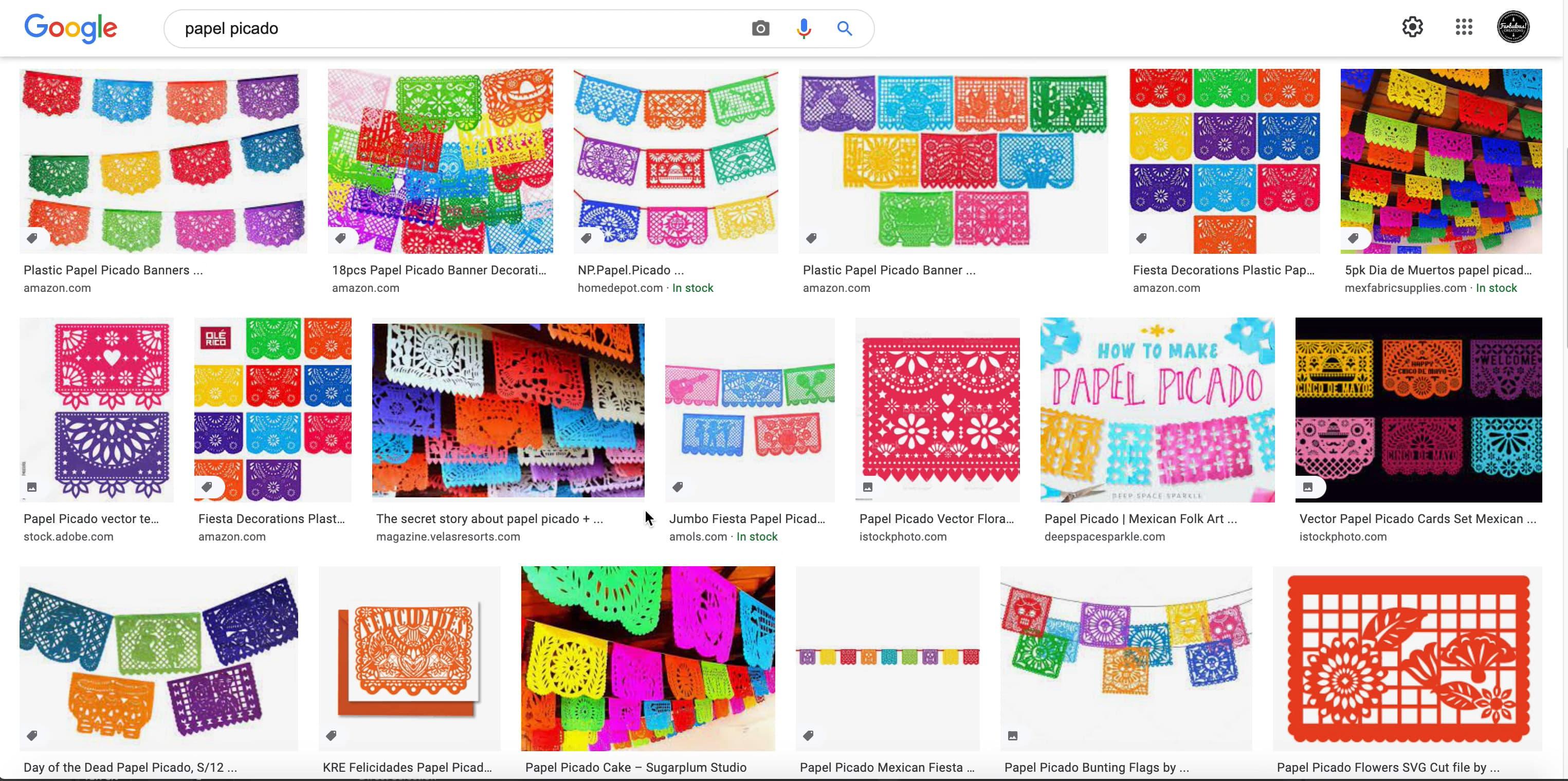
Task: Open 18pcs Papel Picado Banner Decoration title link
Action: tap(439, 270)
